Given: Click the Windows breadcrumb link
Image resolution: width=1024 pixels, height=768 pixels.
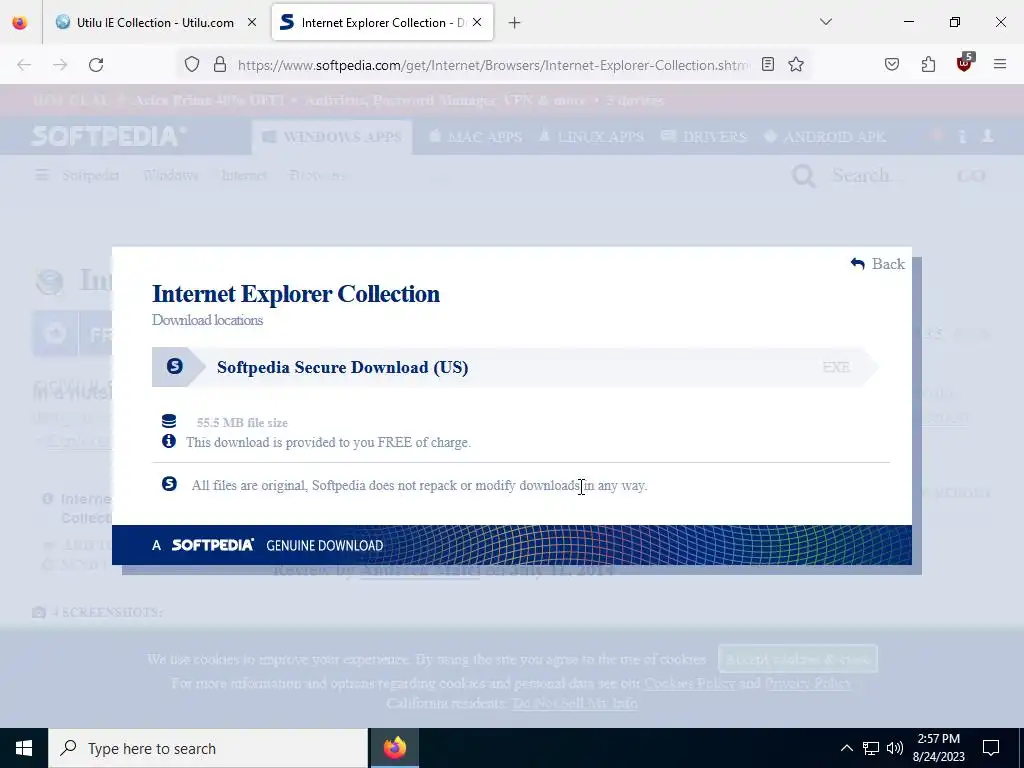Looking at the screenshot, I should coord(170,175).
